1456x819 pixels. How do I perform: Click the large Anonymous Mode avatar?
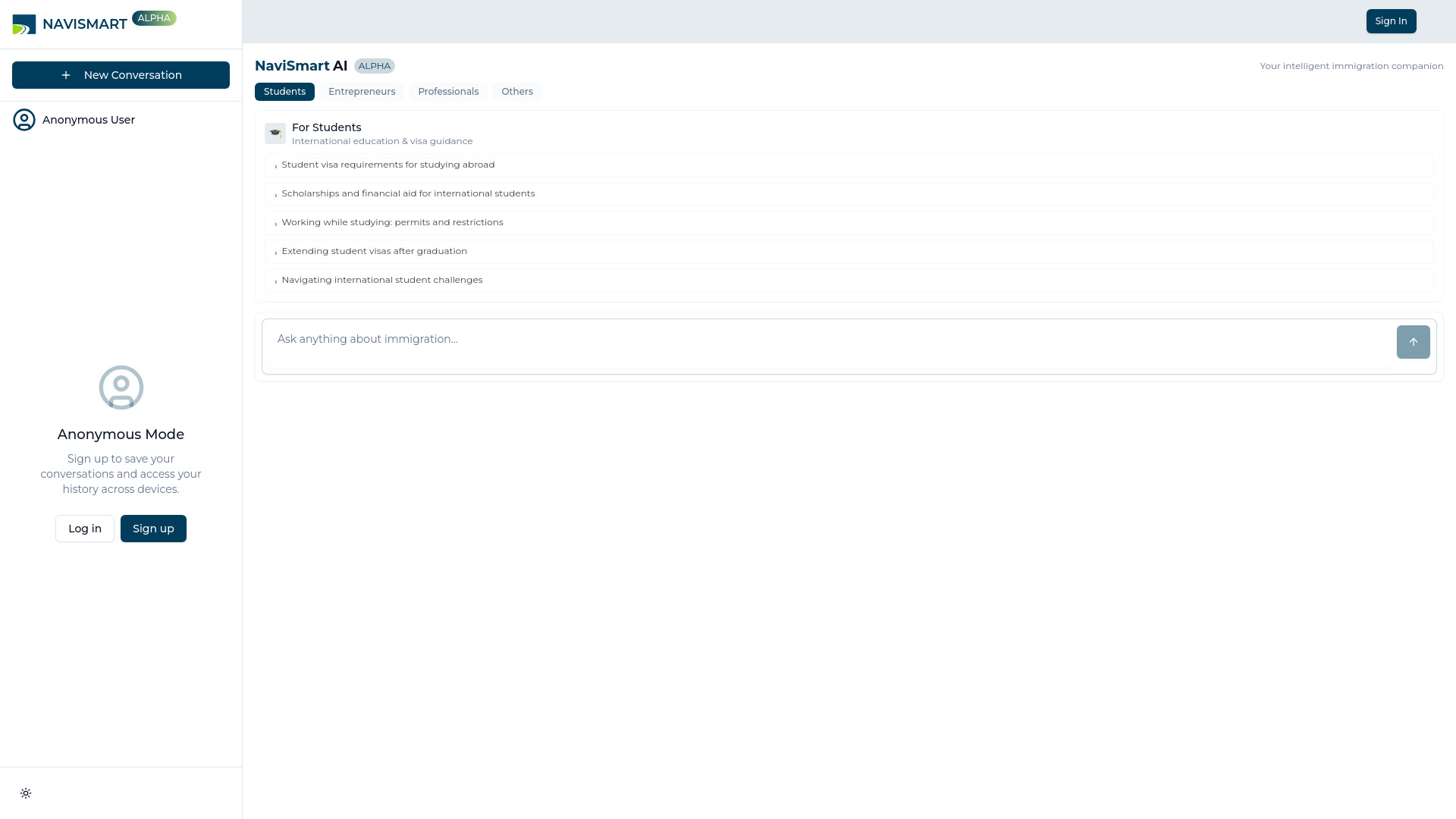pyautogui.click(x=121, y=388)
